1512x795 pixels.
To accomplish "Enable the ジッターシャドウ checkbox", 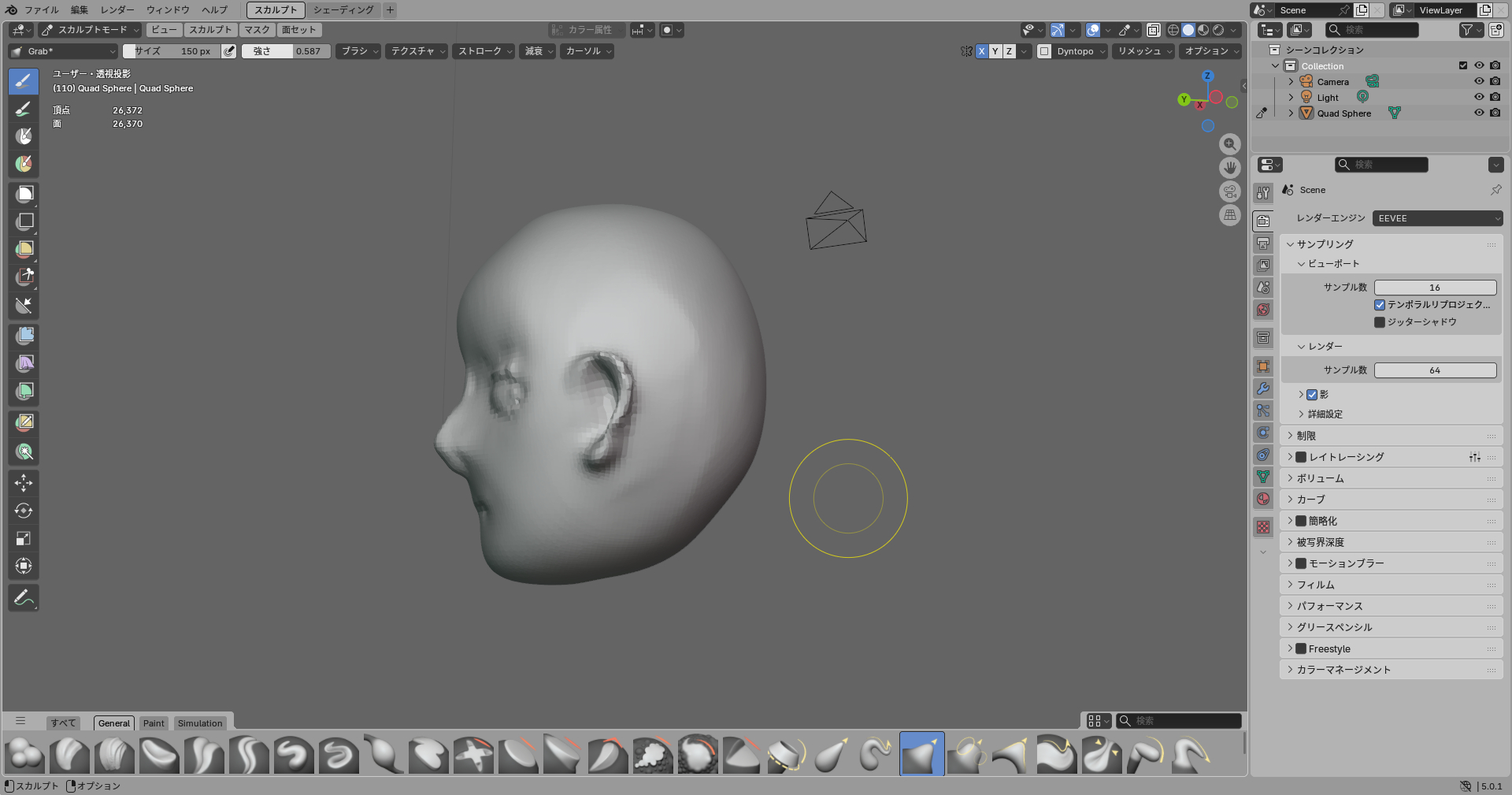I will click(1380, 322).
